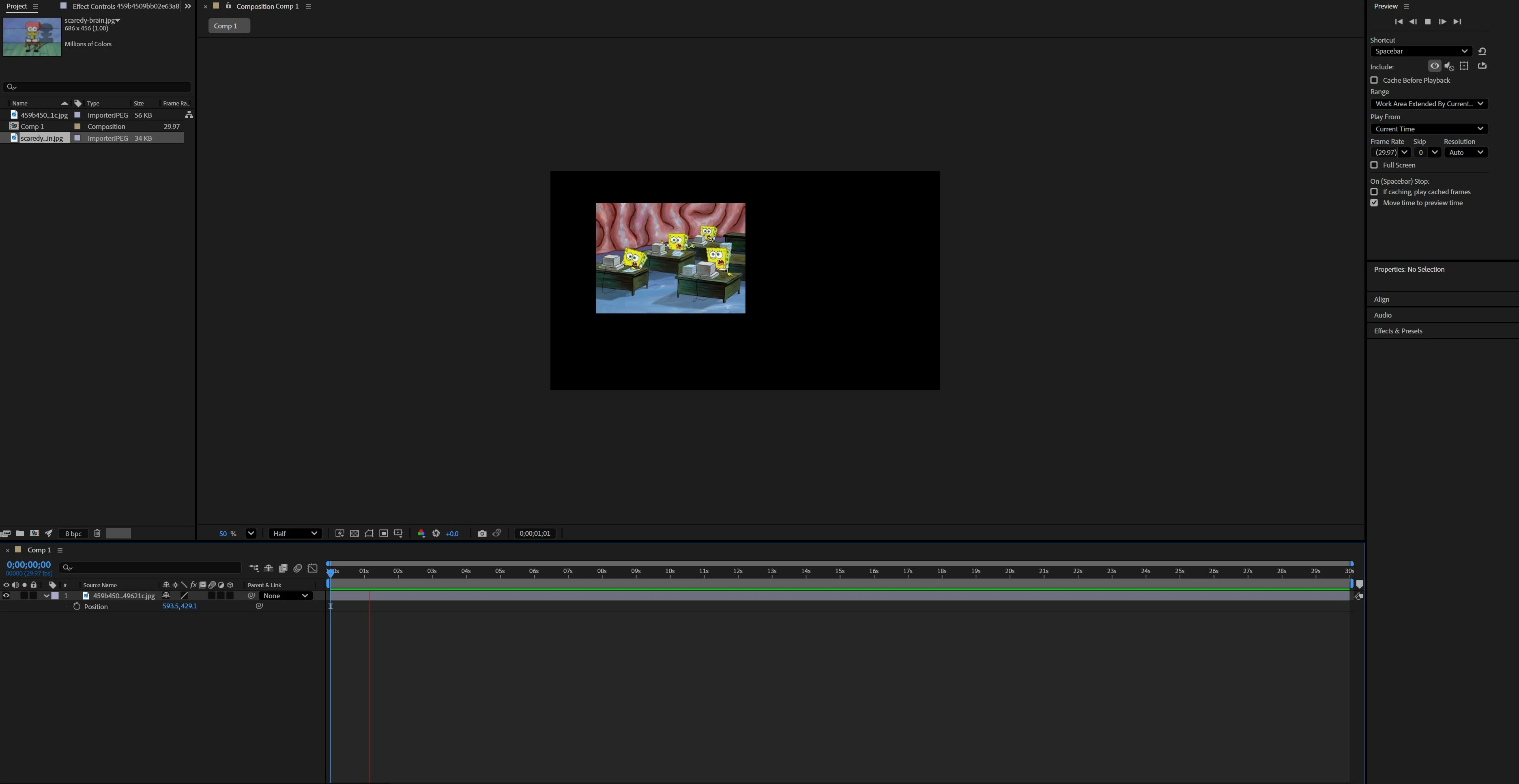Open the Graph Editor button
This screenshot has height=784, width=1519.
pyautogui.click(x=313, y=568)
